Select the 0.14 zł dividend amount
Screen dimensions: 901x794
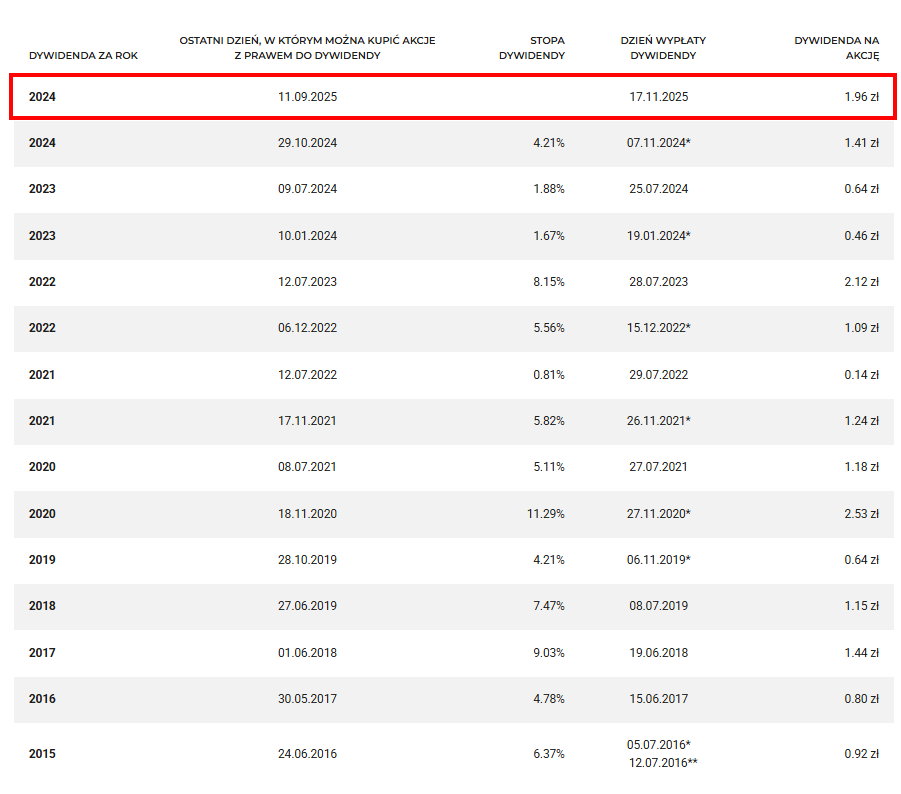860,375
